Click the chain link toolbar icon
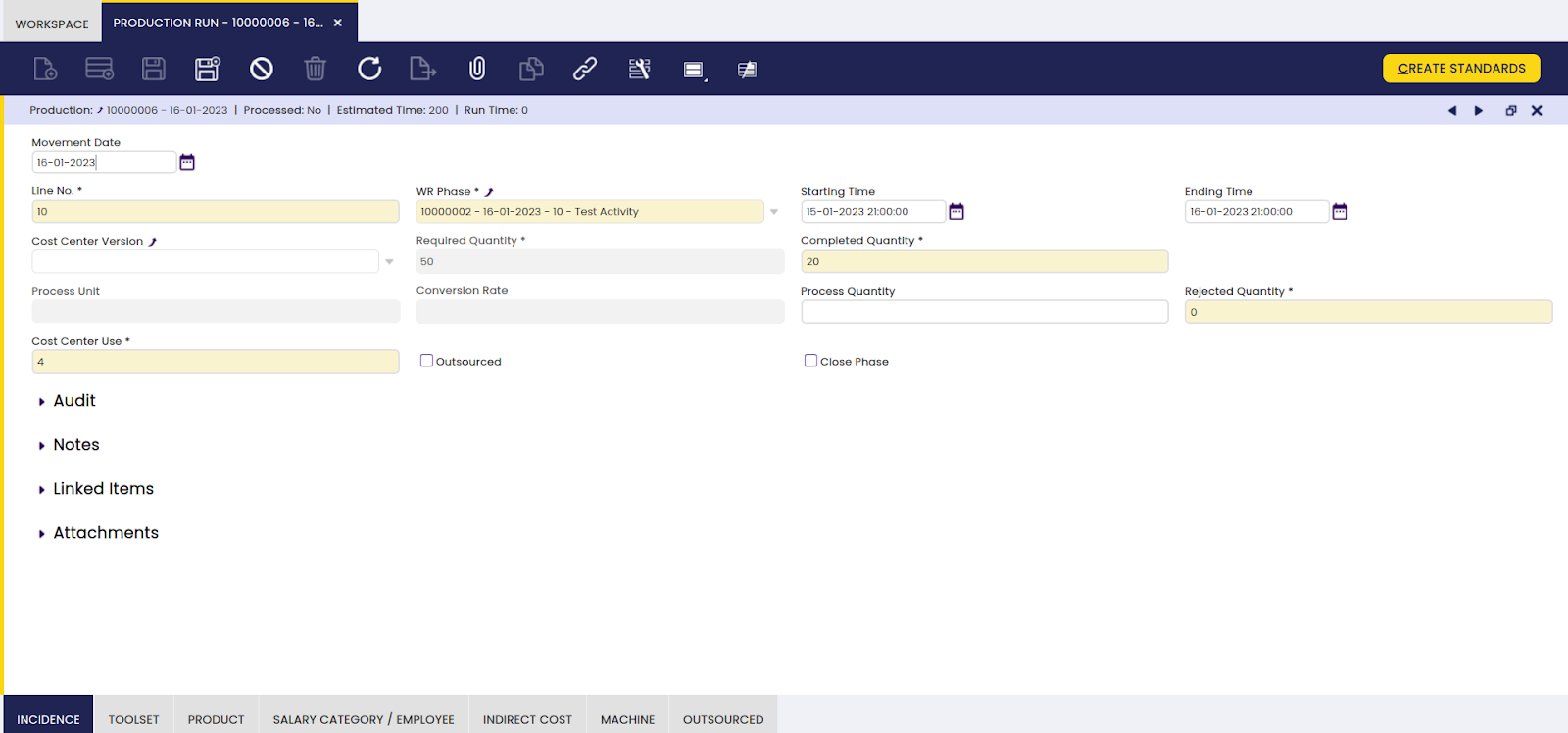 [585, 69]
